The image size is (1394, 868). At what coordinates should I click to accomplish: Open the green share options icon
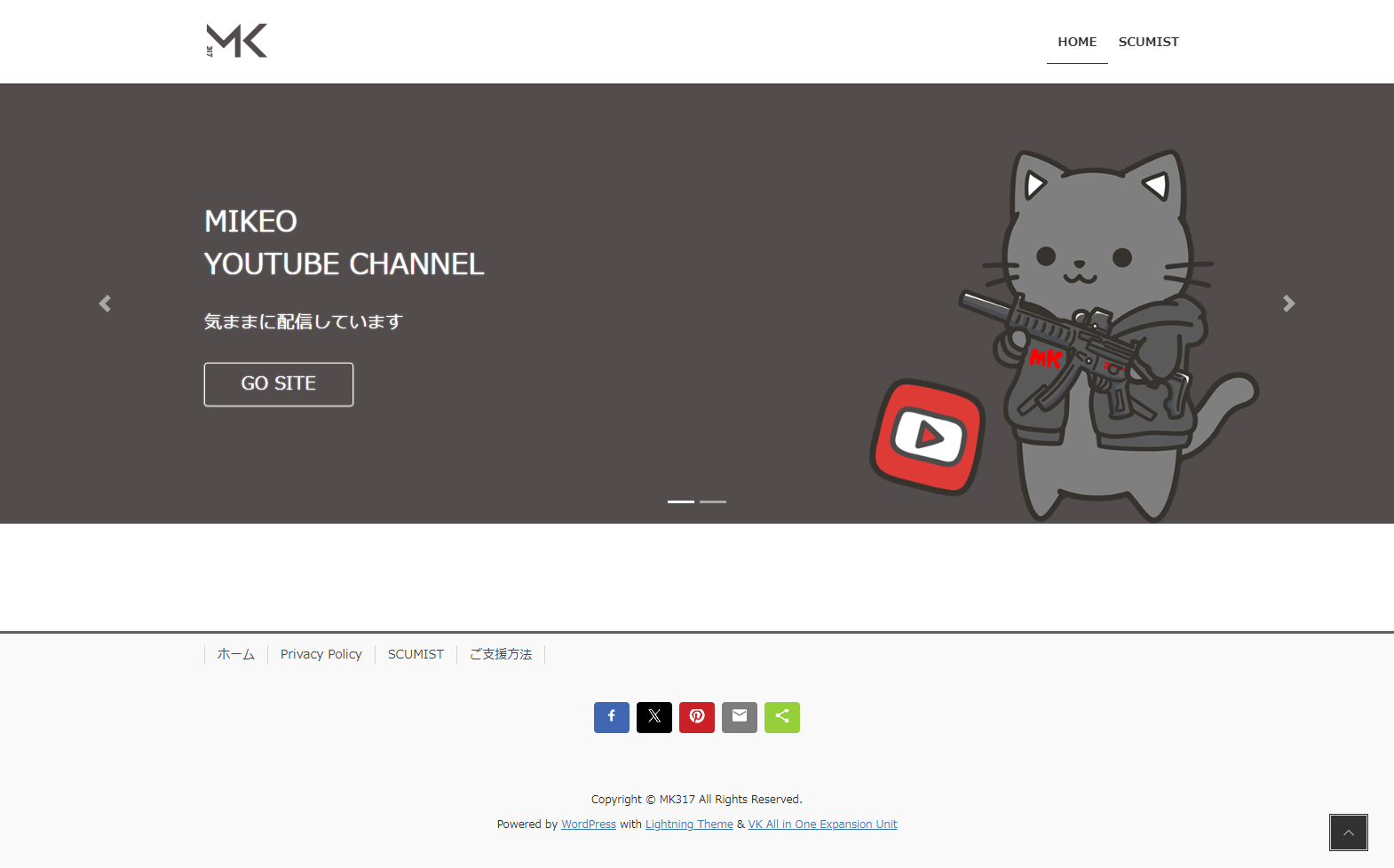pyautogui.click(x=781, y=717)
